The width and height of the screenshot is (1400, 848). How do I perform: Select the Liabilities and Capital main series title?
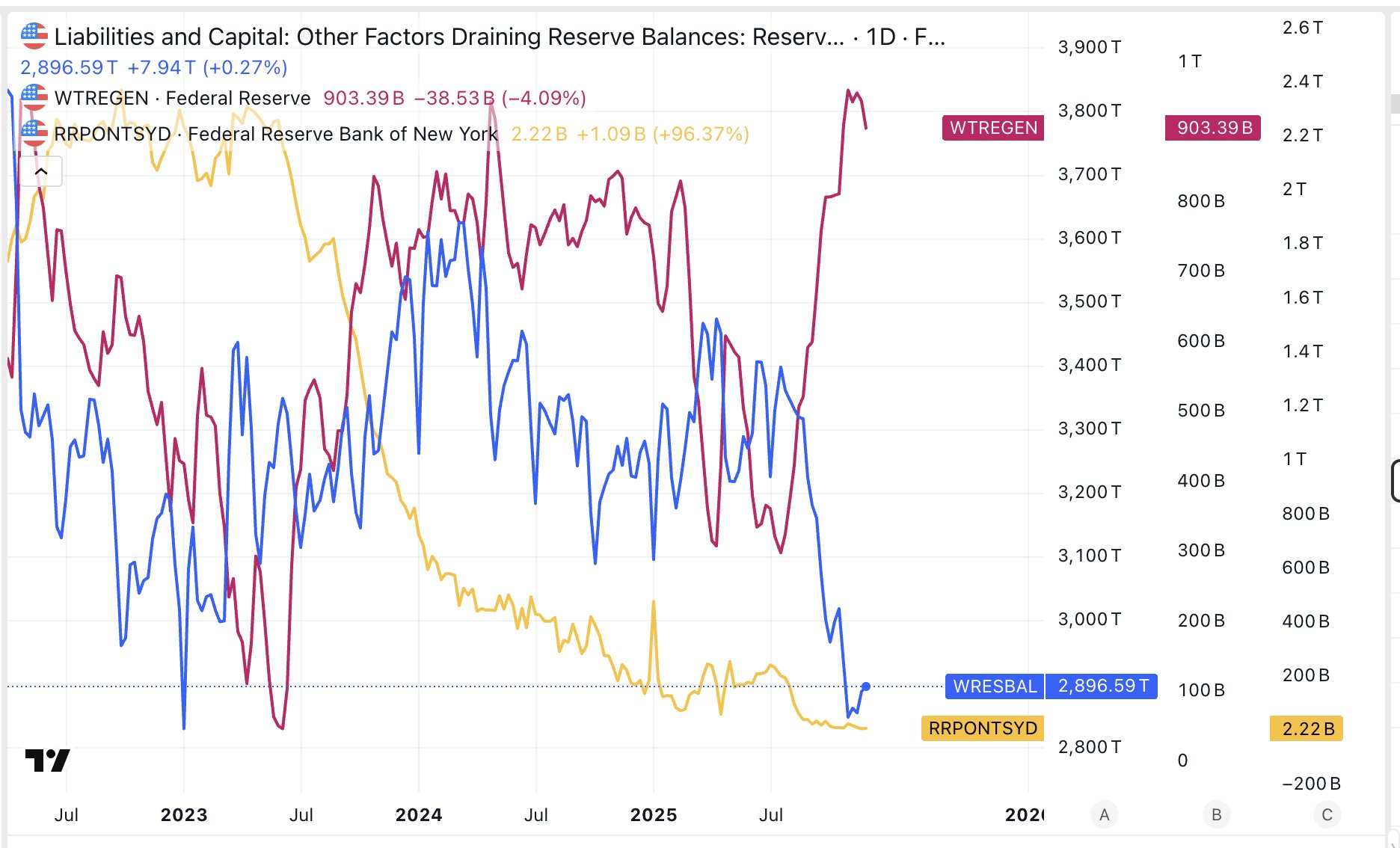(x=449, y=37)
